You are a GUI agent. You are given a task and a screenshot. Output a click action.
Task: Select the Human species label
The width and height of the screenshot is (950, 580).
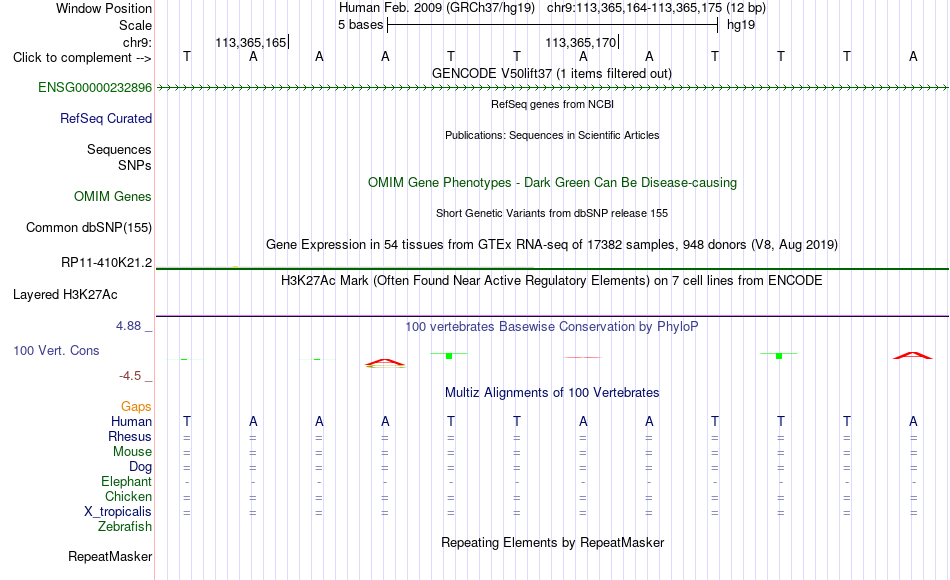pyautogui.click(x=131, y=421)
